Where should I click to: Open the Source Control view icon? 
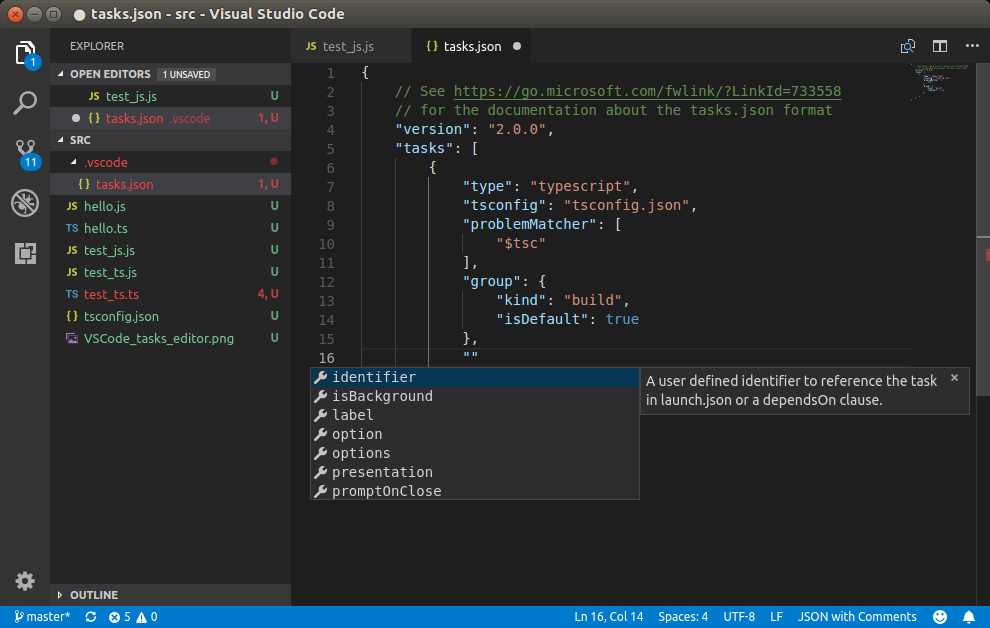coord(25,153)
